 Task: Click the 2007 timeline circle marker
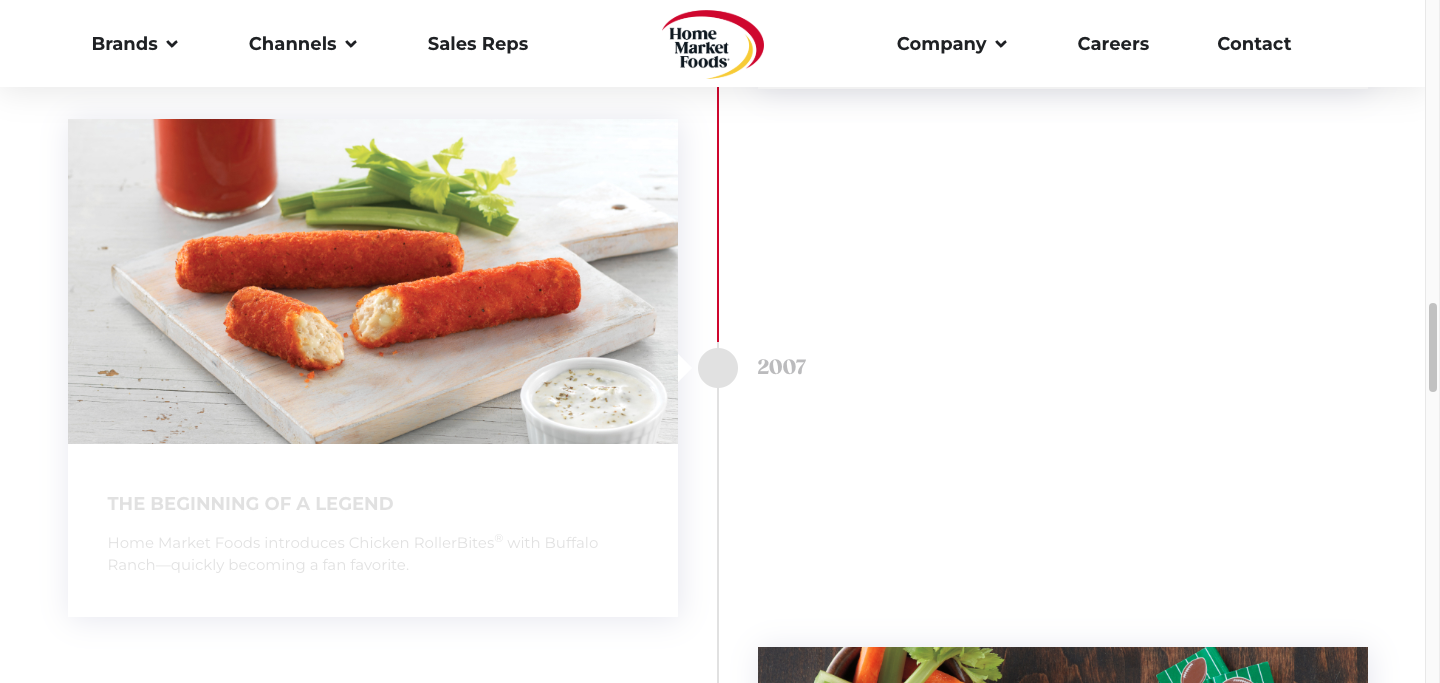pyautogui.click(x=718, y=368)
